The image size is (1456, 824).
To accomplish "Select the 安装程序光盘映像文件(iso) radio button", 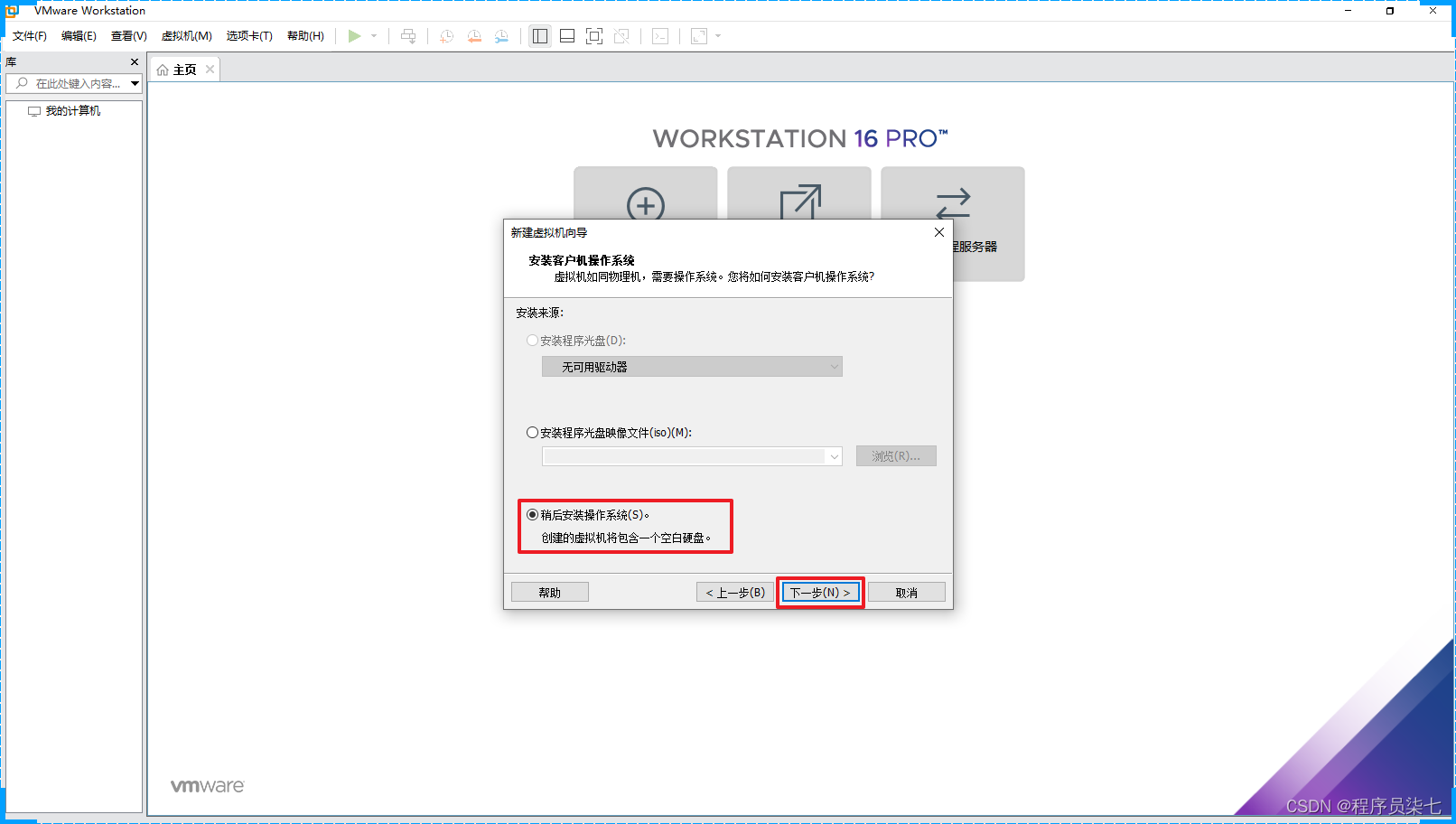I will pyautogui.click(x=532, y=433).
